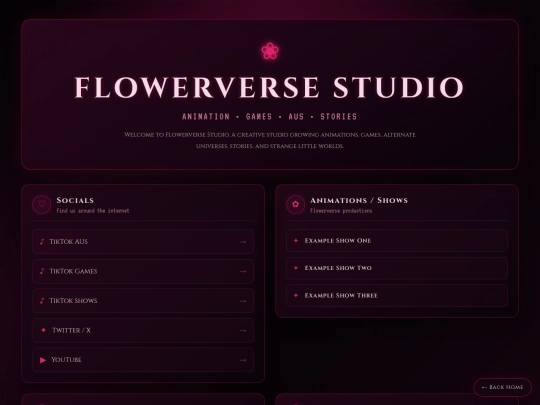The image size is (540, 405).
Task: Click the play icon on YouTube
Action: click(x=43, y=360)
